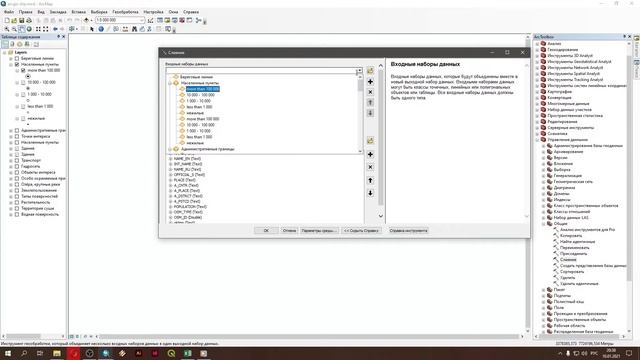Image resolution: width=640 pixels, height=360 pixels.
Task: Select the Identify tool icon
Action: (x=101, y=29)
